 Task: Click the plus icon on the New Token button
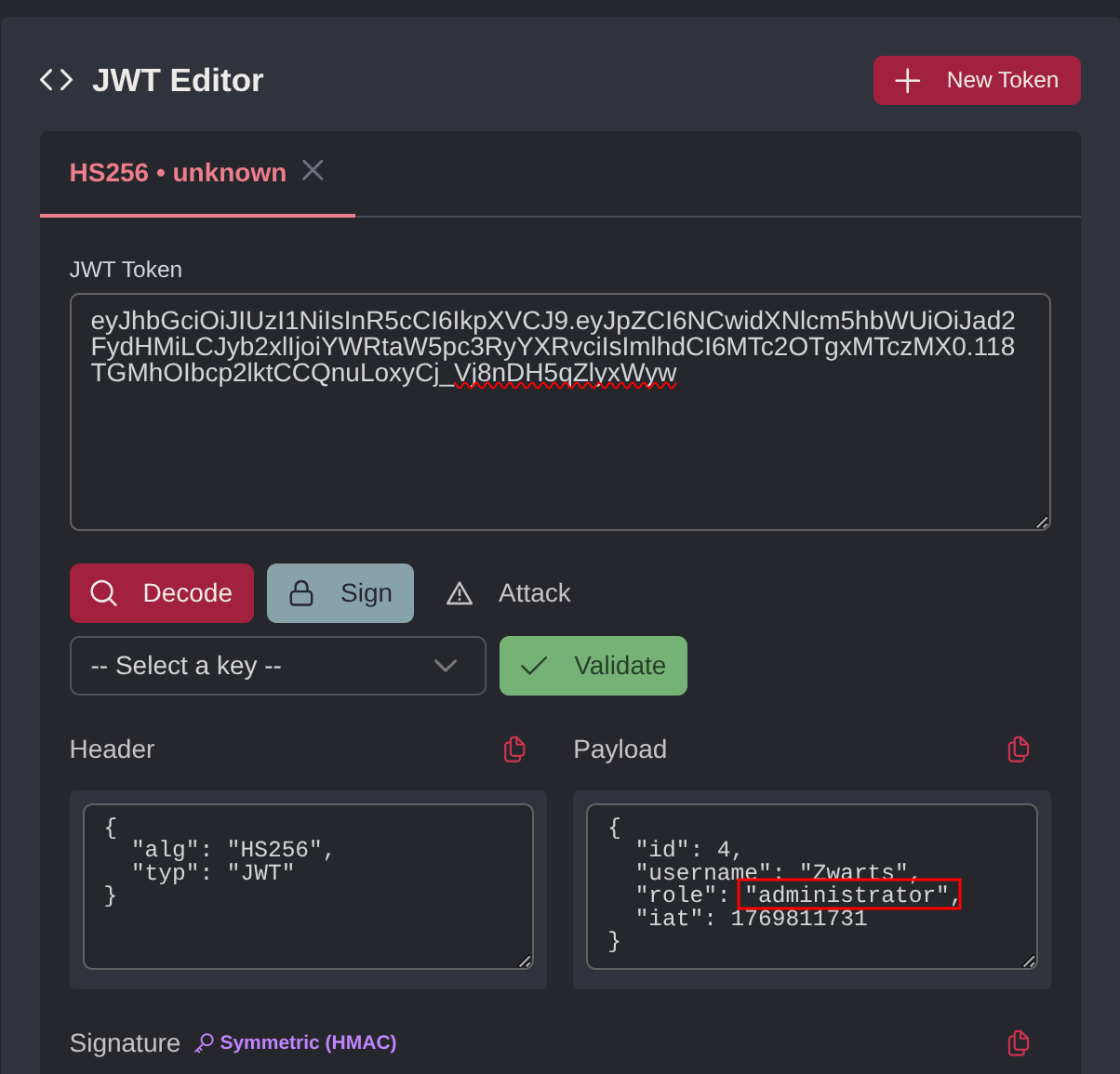(x=906, y=80)
